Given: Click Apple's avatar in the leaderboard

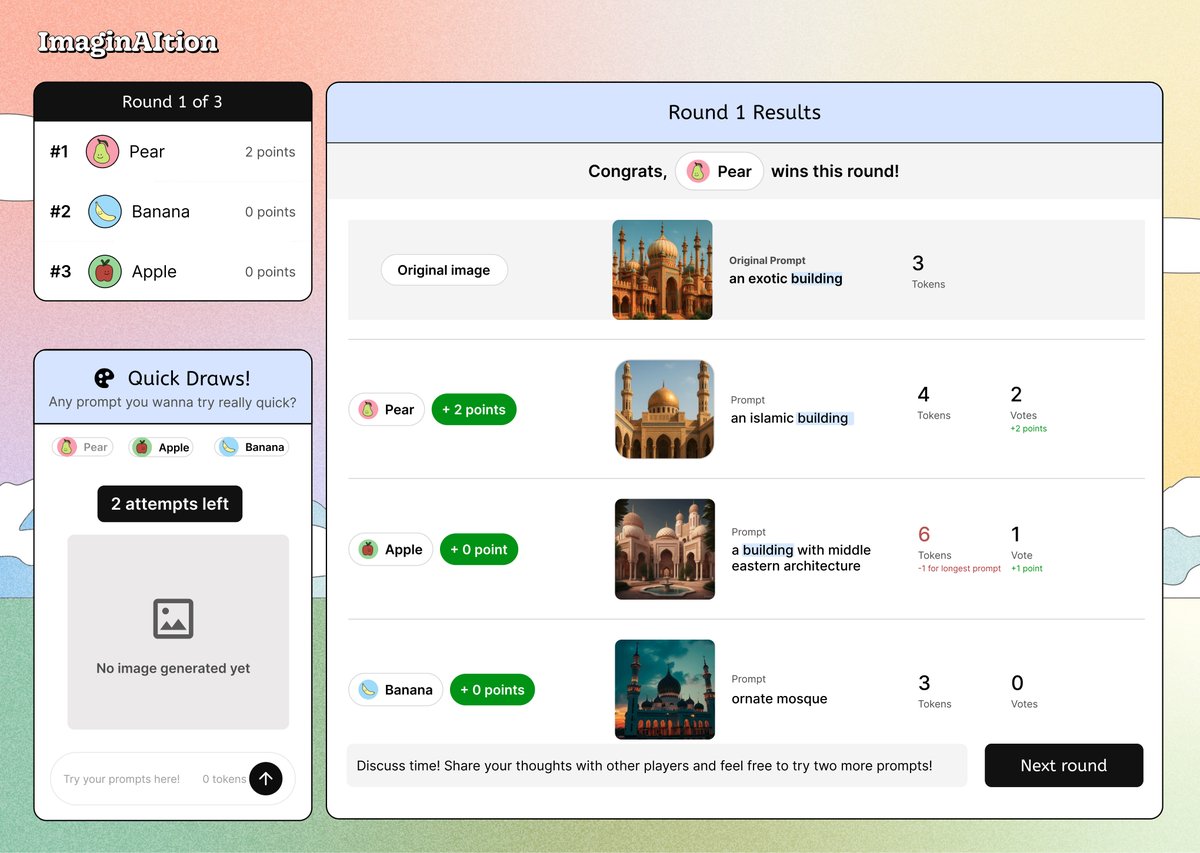Looking at the screenshot, I should 105,272.
